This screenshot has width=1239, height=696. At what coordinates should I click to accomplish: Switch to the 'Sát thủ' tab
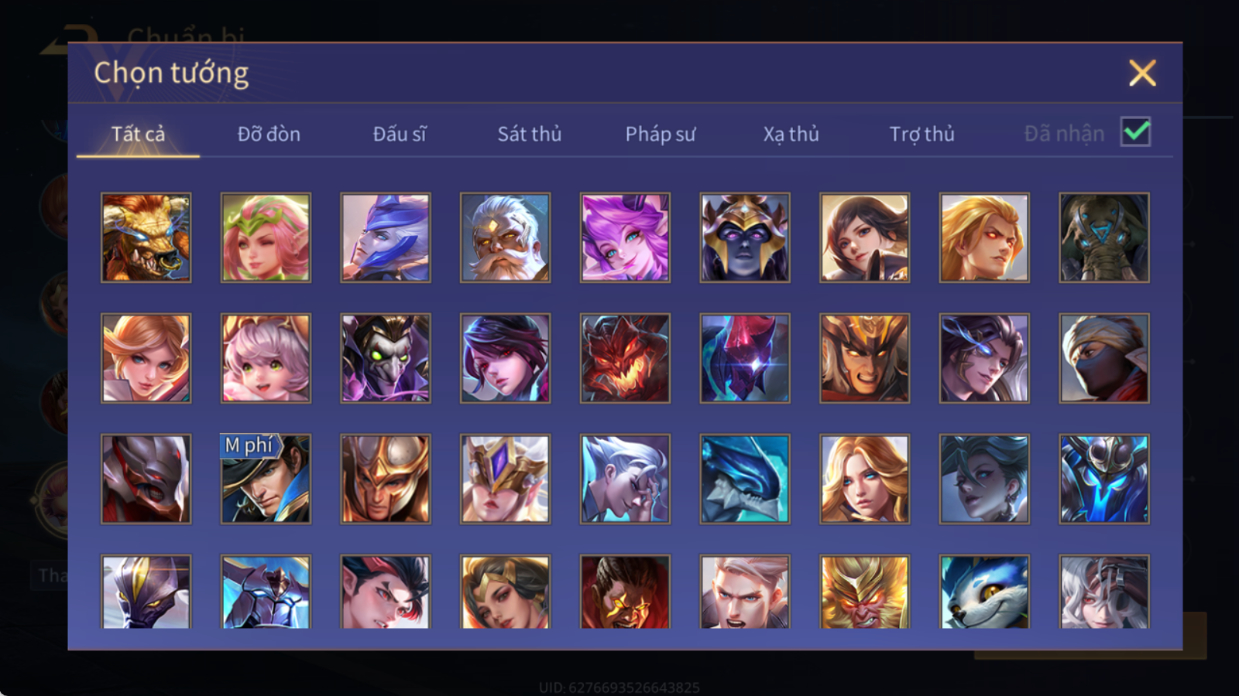coord(529,134)
